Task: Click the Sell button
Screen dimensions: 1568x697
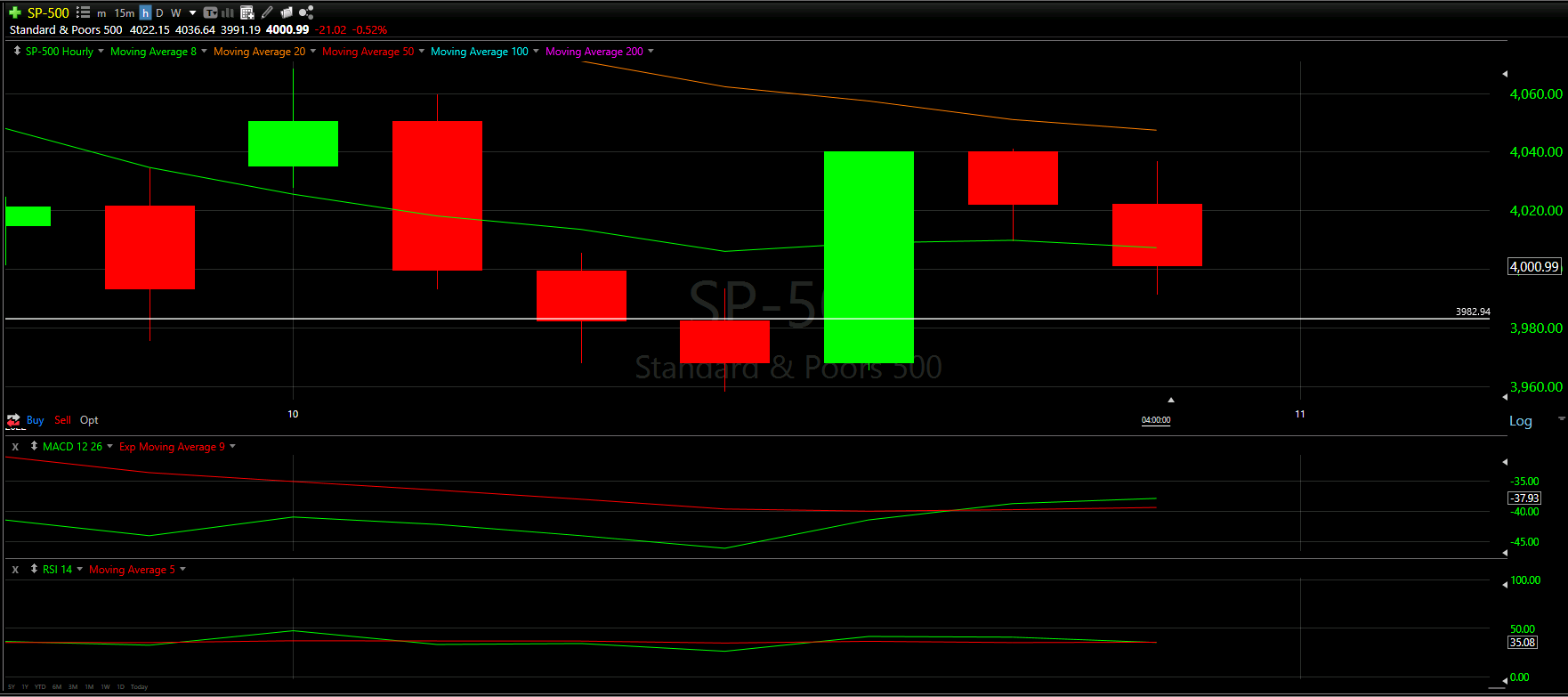Action: point(62,420)
